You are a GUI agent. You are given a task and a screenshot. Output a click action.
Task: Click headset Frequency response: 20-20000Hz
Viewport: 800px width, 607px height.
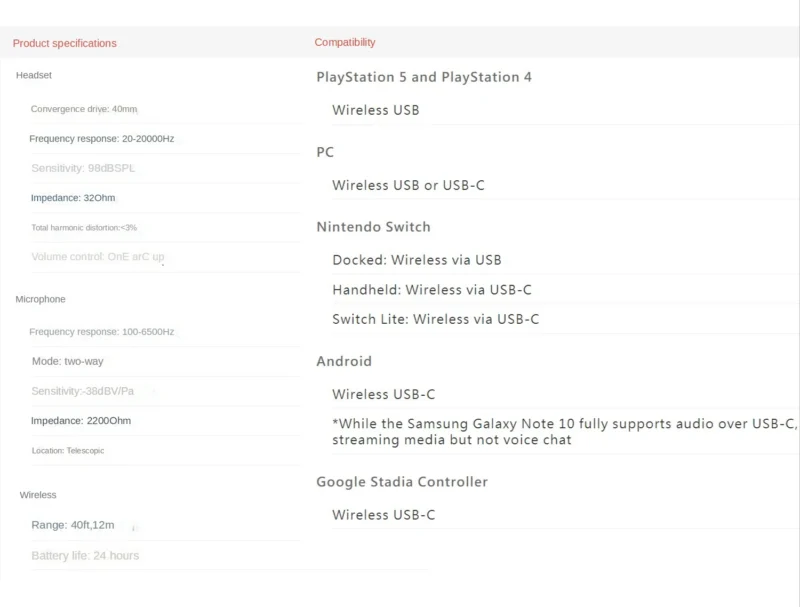pos(101,139)
